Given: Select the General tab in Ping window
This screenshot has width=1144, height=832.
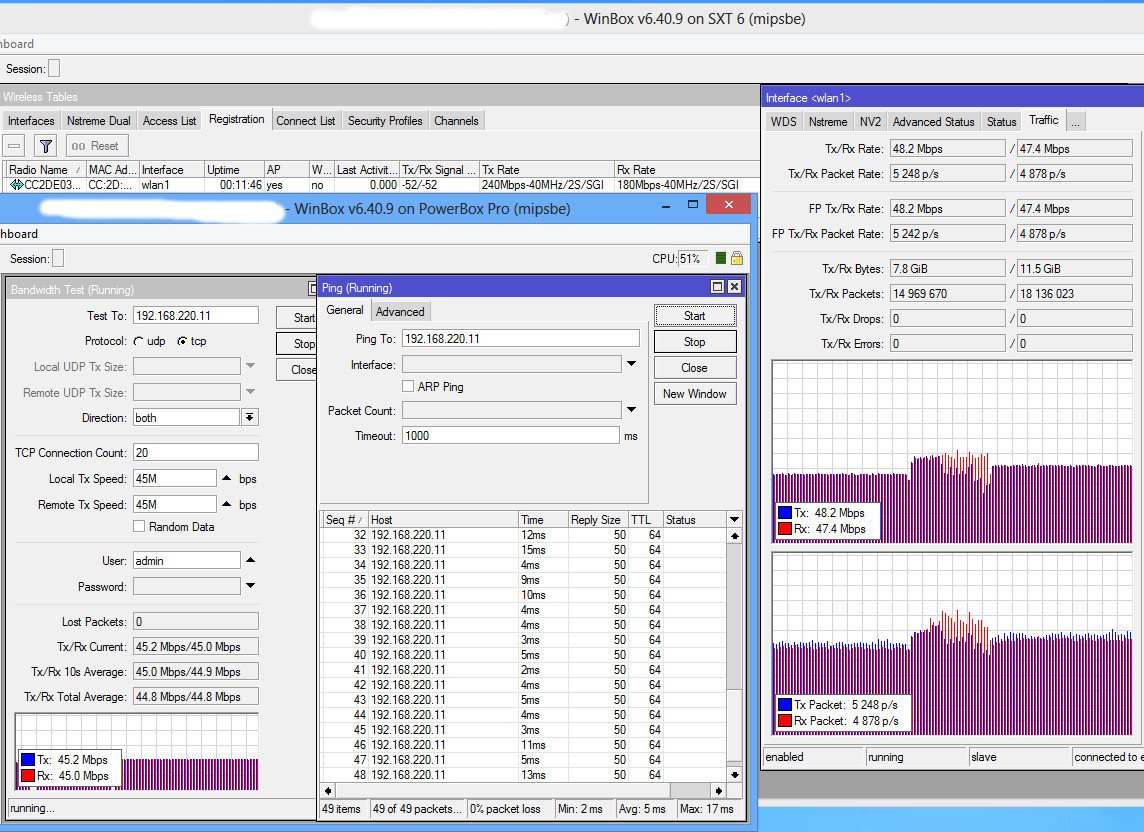Looking at the screenshot, I should [344, 310].
